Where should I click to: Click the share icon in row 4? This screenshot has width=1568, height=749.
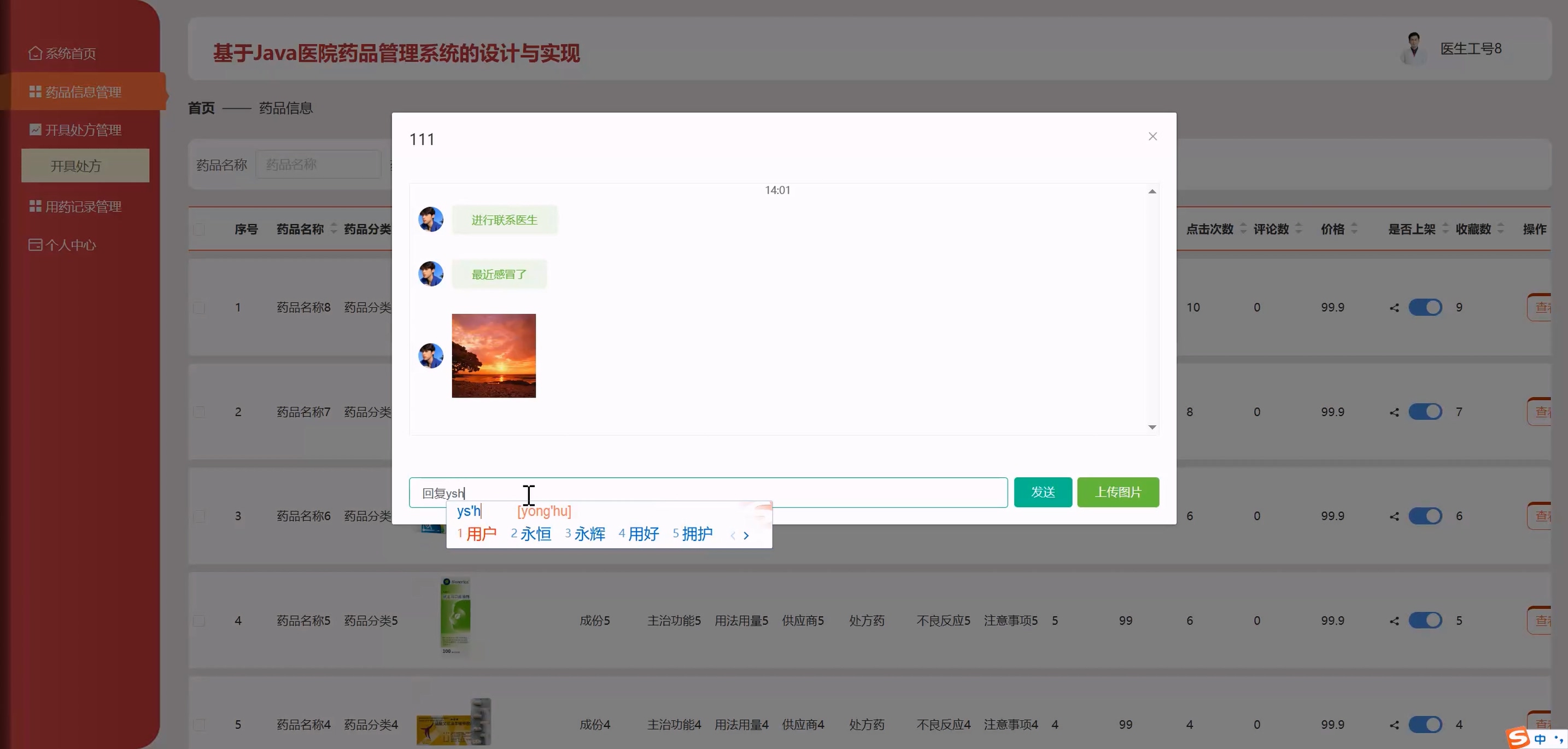(1394, 621)
